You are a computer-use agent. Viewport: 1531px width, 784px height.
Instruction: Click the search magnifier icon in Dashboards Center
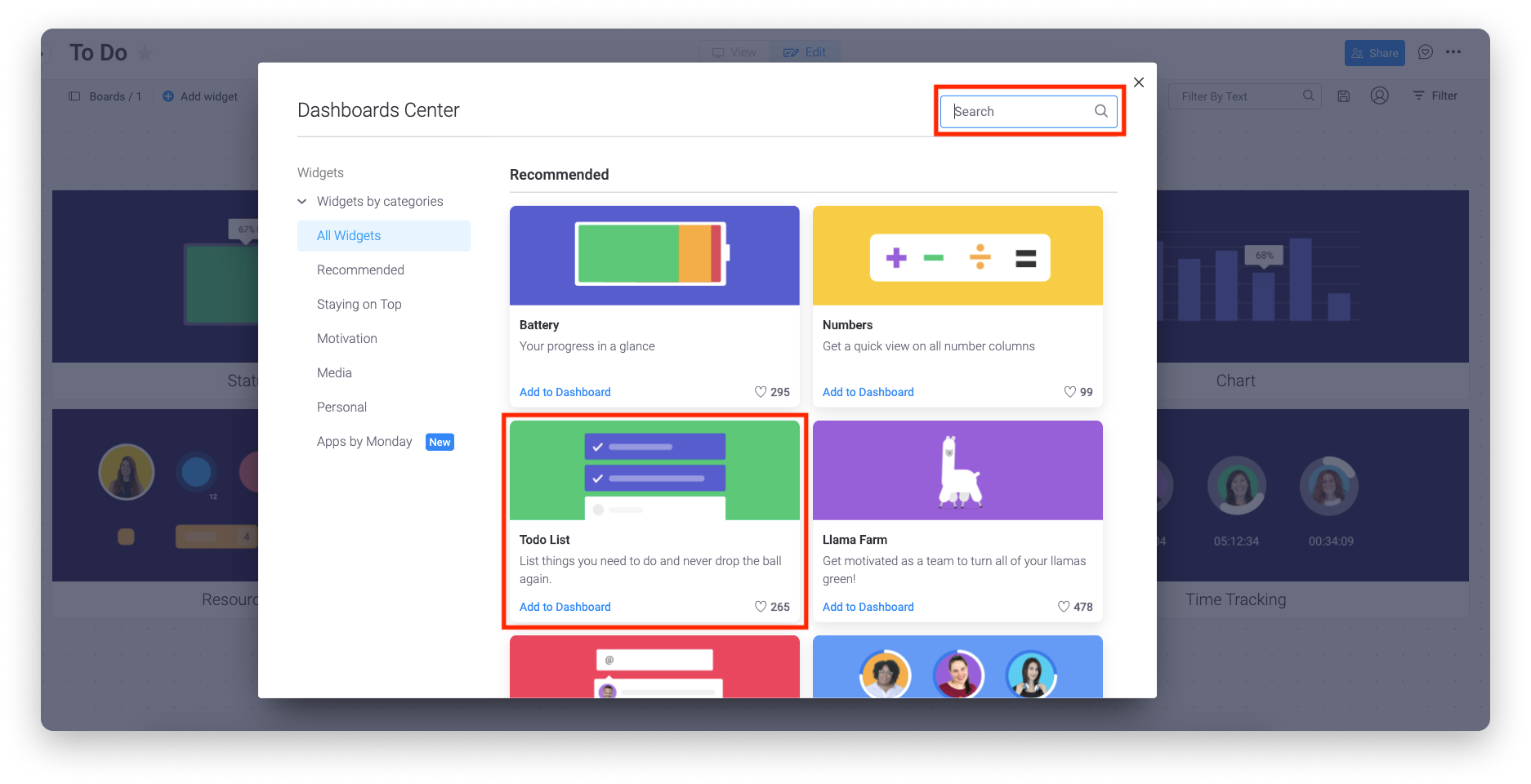(x=1100, y=111)
